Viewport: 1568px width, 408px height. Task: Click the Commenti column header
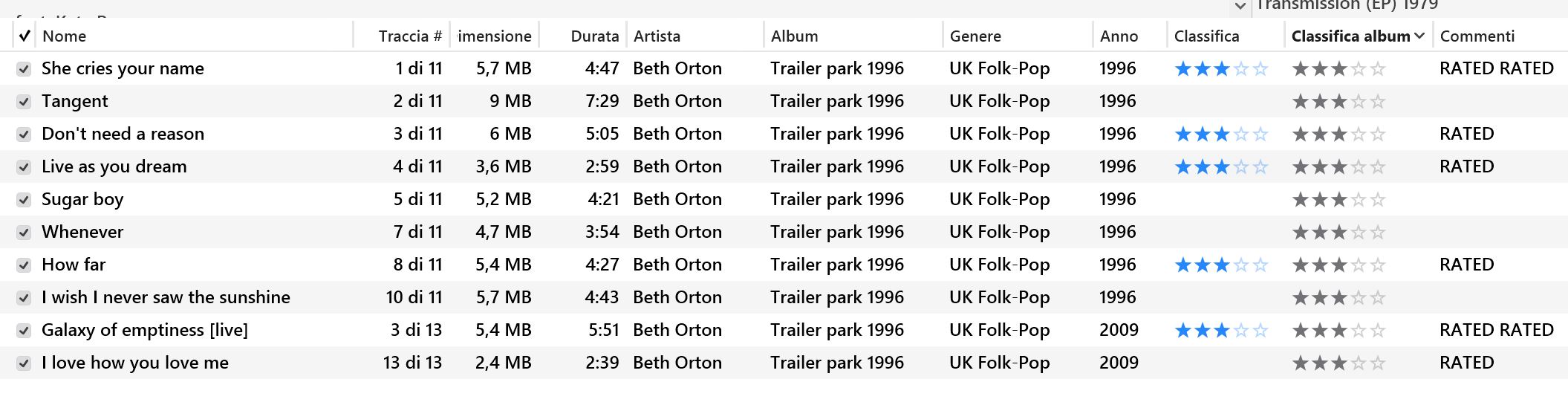[x=1477, y=36]
